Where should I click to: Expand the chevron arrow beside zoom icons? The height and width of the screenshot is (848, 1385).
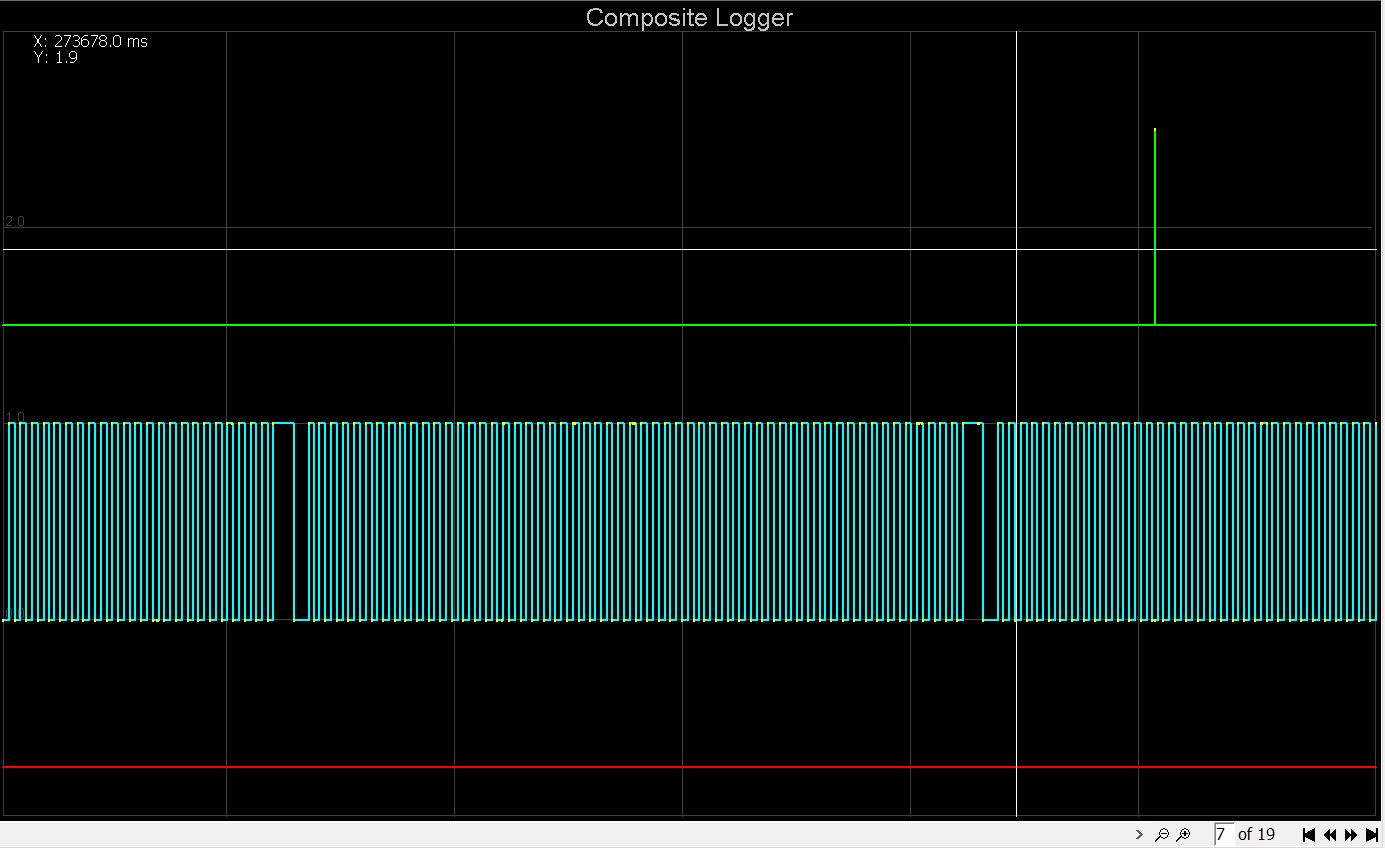coord(1139,834)
